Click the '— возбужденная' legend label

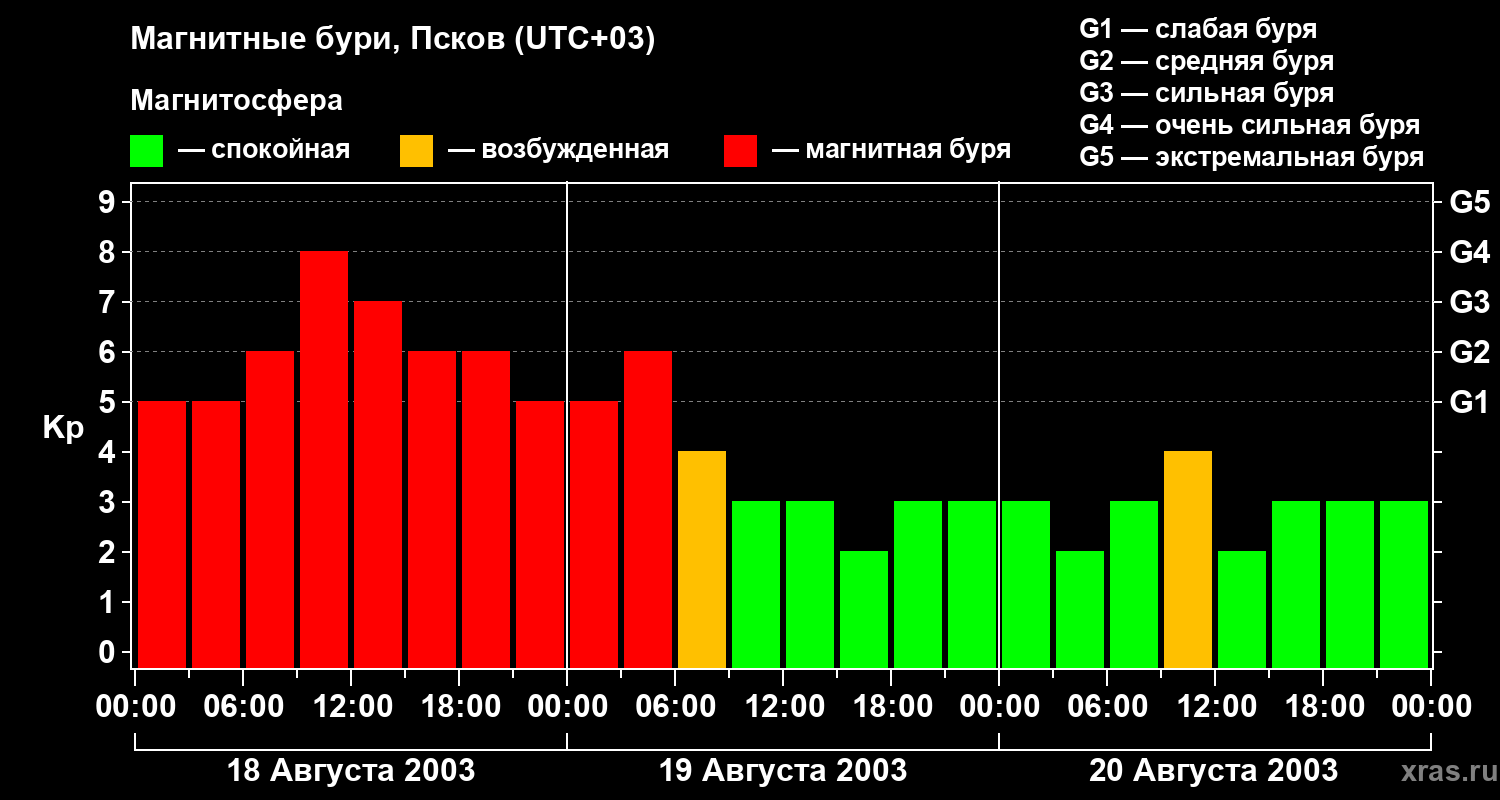[x=558, y=150]
